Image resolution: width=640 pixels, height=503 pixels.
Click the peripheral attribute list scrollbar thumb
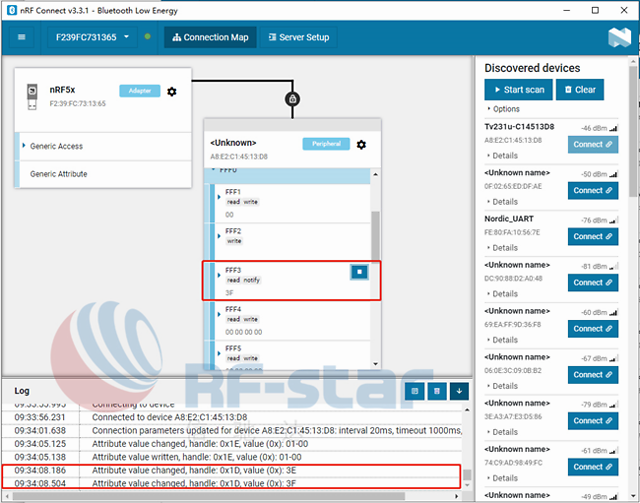pos(376,236)
